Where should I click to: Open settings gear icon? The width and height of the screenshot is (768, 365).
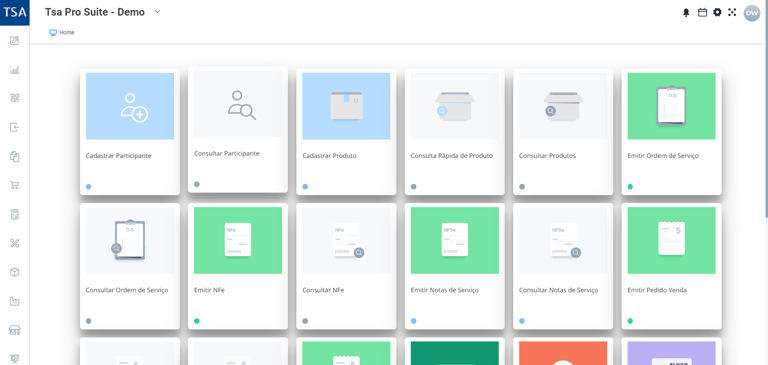tap(717, 13)
